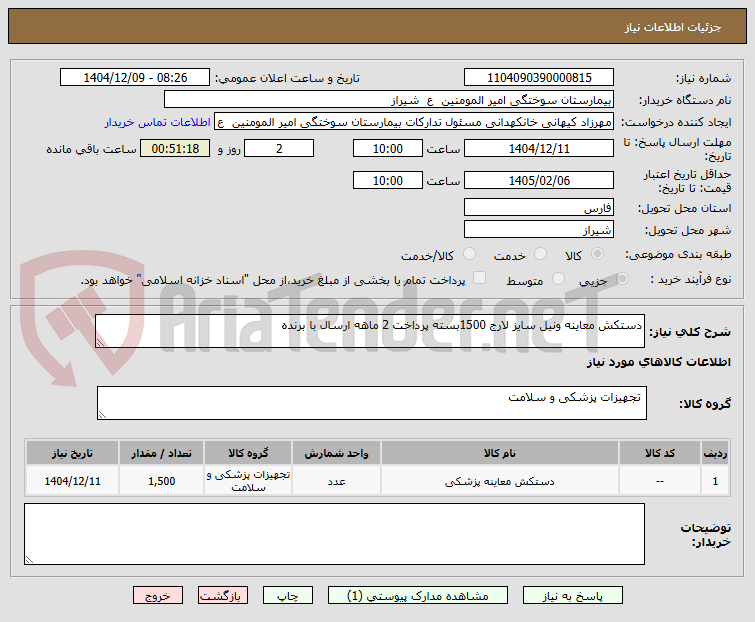Viewport: 755px width, 622px height.
Task: Click the نام کالا column header
Action: [x=500, y=453]
